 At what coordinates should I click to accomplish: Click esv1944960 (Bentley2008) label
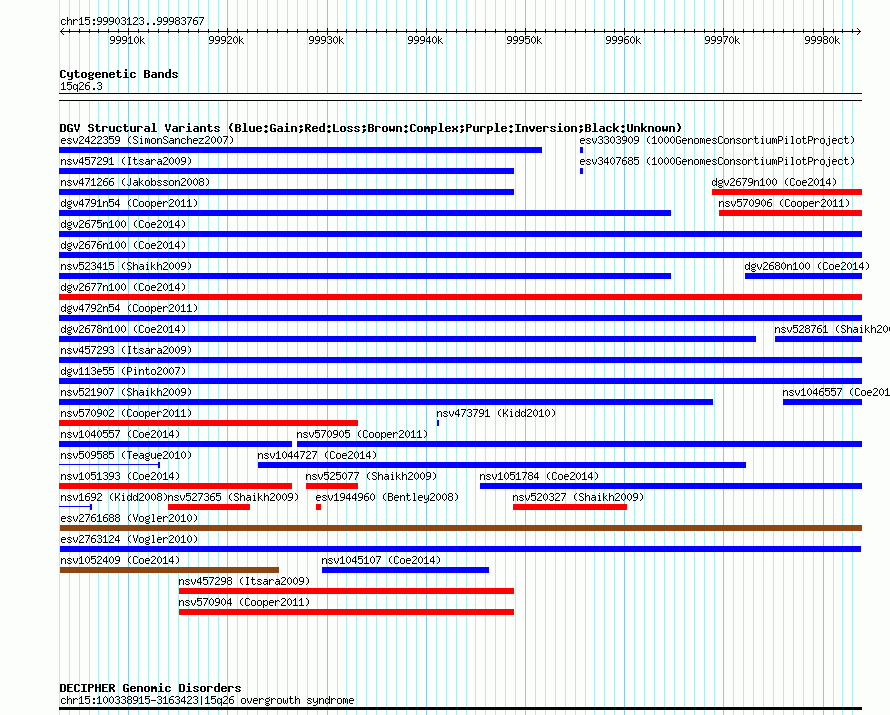387,497
